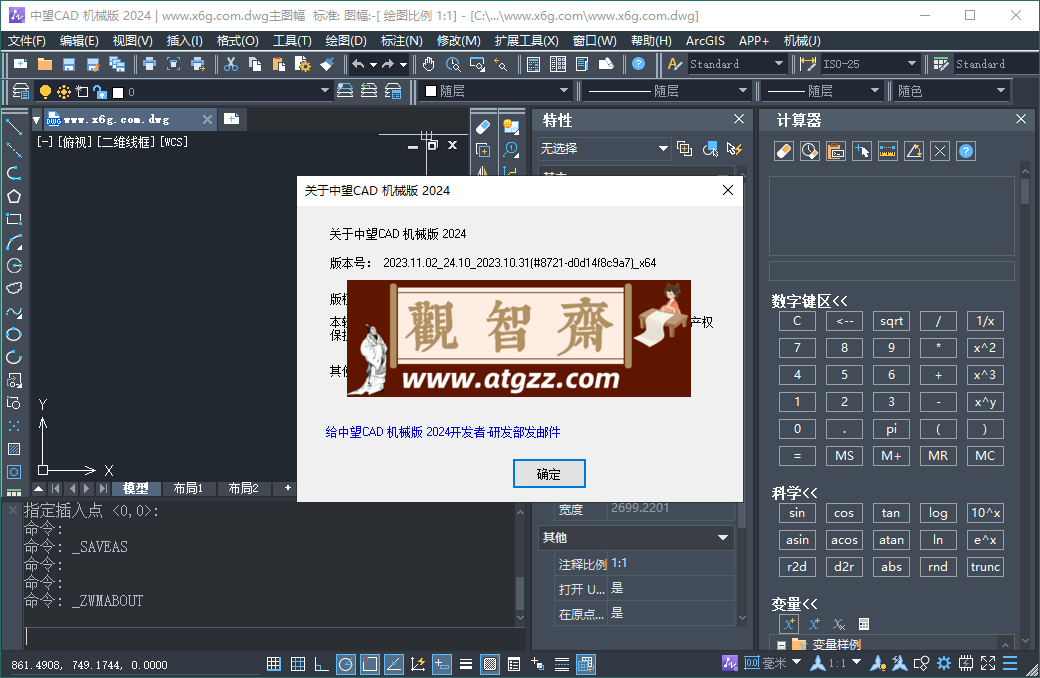Toggle Polar tracking in the status bar
This screenshot has height=678, width=1040.
[x=346, y=664]
